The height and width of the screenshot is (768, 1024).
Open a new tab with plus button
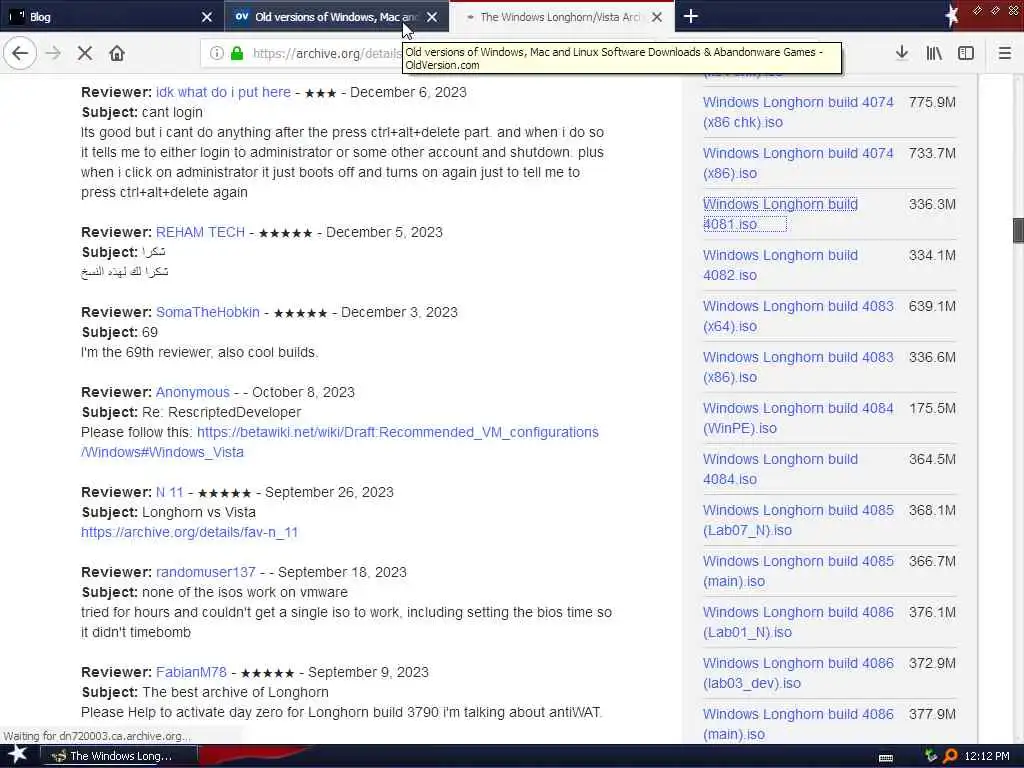pyautogui.click(x=690, y=16)
